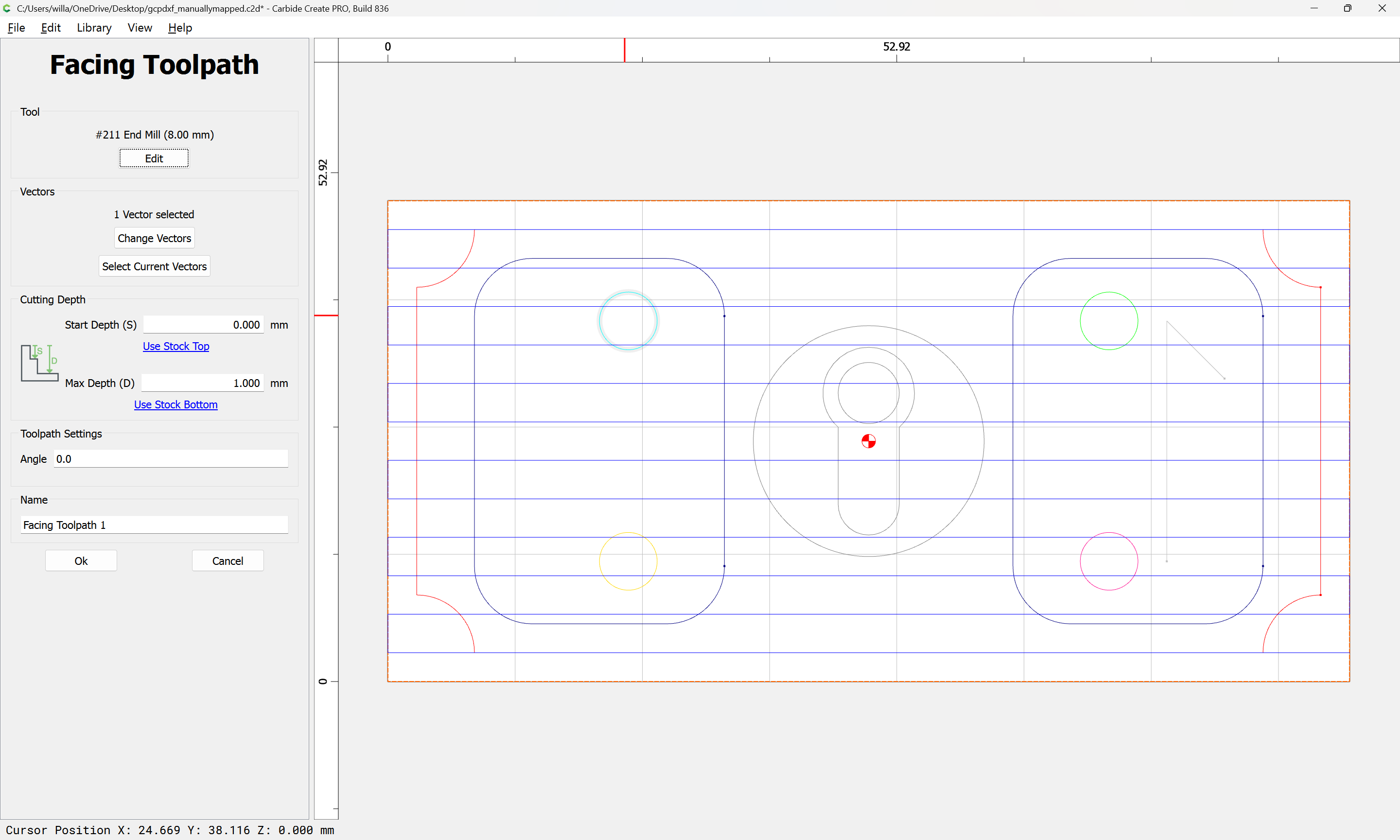1400x840 pixels.
Task: Open the File menu
Action: coord(16,28)
